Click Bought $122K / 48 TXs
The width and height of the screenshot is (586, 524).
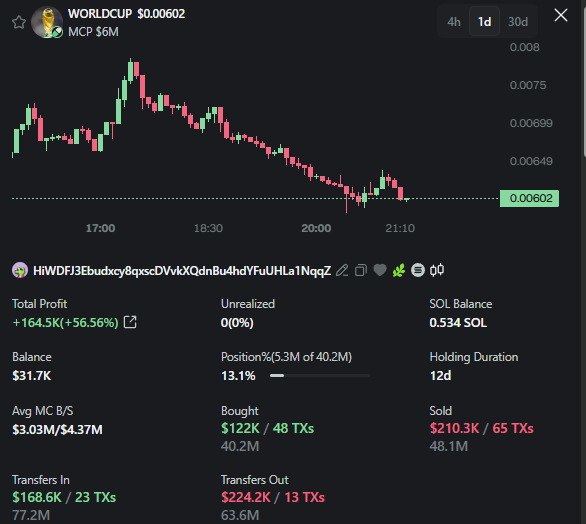click(268, 428)
